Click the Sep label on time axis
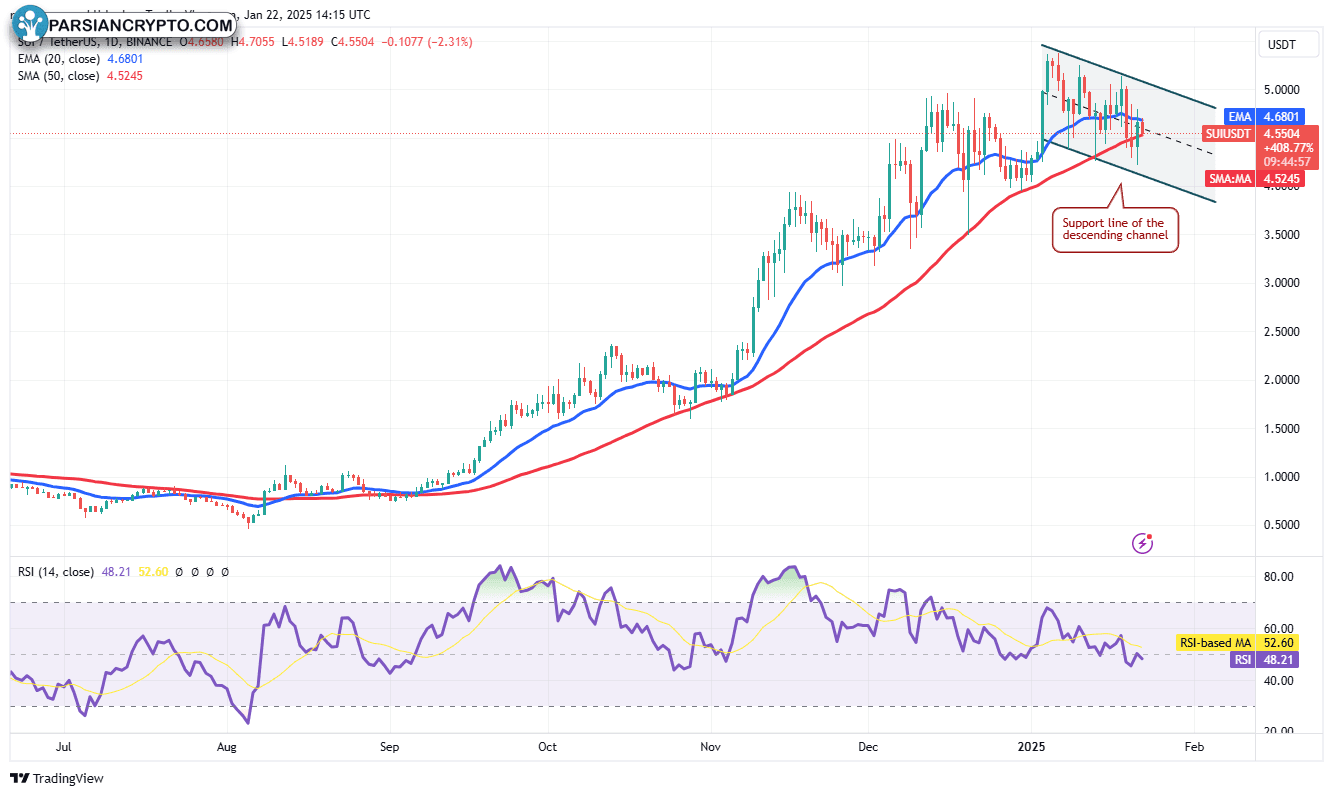 (x=389, y=746)
